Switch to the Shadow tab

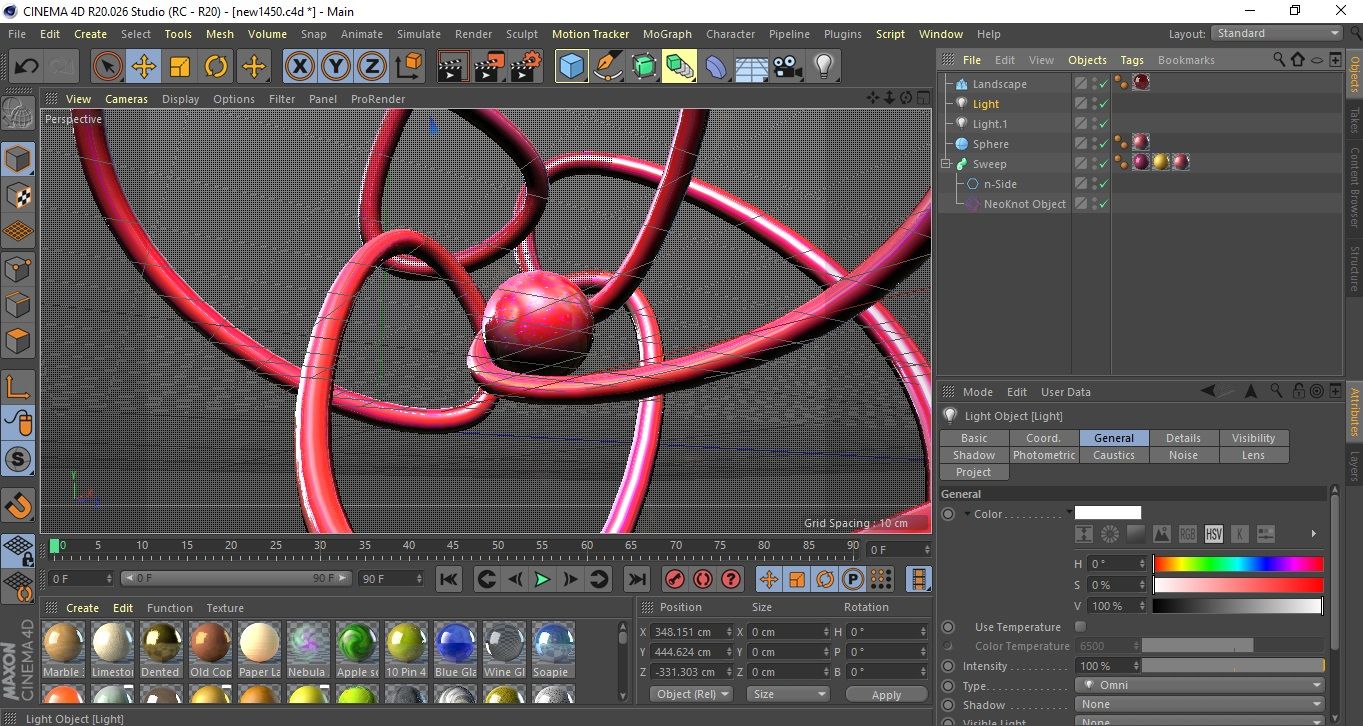click(973, 455)
